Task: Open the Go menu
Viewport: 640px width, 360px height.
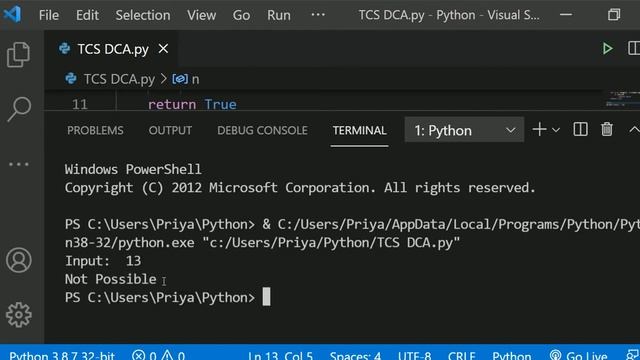Action: (x=241, y=15)
